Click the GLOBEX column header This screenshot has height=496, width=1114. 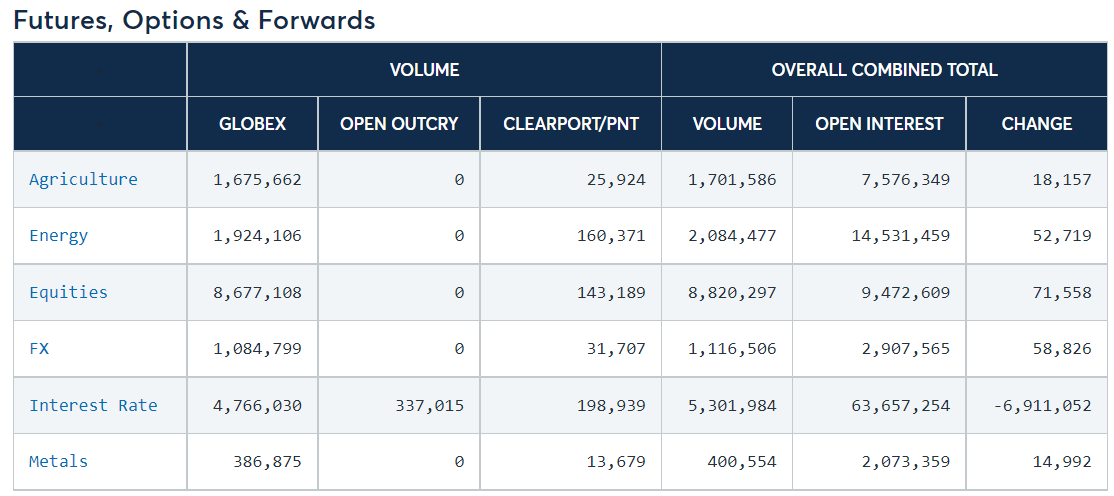(x=252, y=124)
